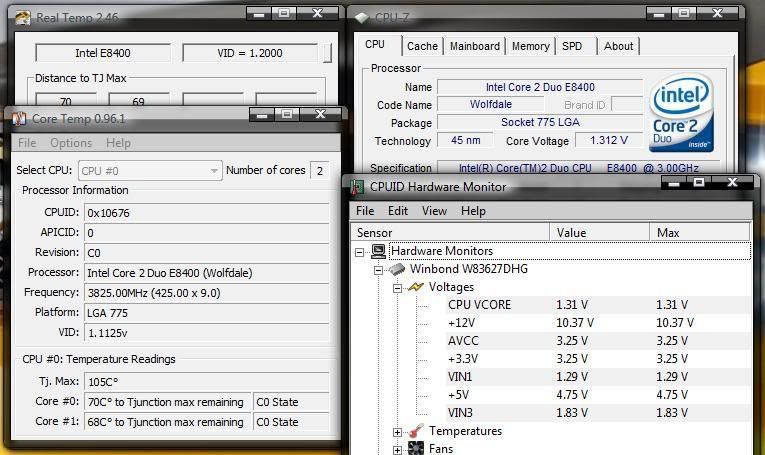765x455 pixels.
Task: Click the Code Name Wolfdale value
Action: pyautogui.click(x=491, y=104)
